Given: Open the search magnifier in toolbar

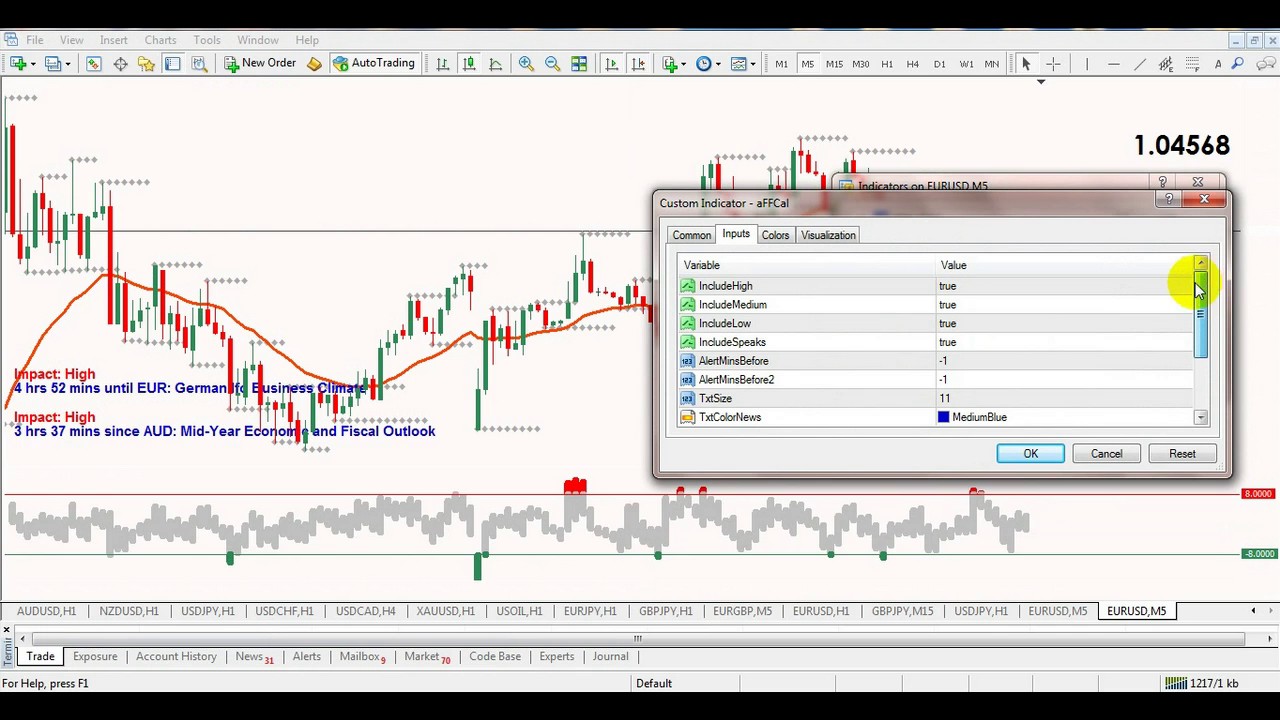Looking at the screenshot, I should (x=1237, y=64).
